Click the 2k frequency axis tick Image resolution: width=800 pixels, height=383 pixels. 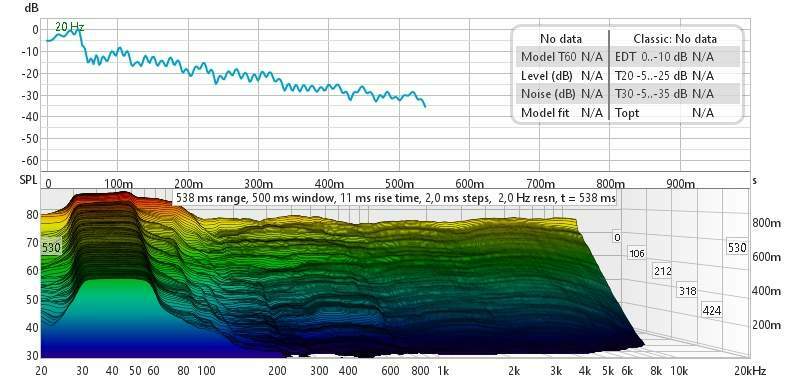[514, 371]
